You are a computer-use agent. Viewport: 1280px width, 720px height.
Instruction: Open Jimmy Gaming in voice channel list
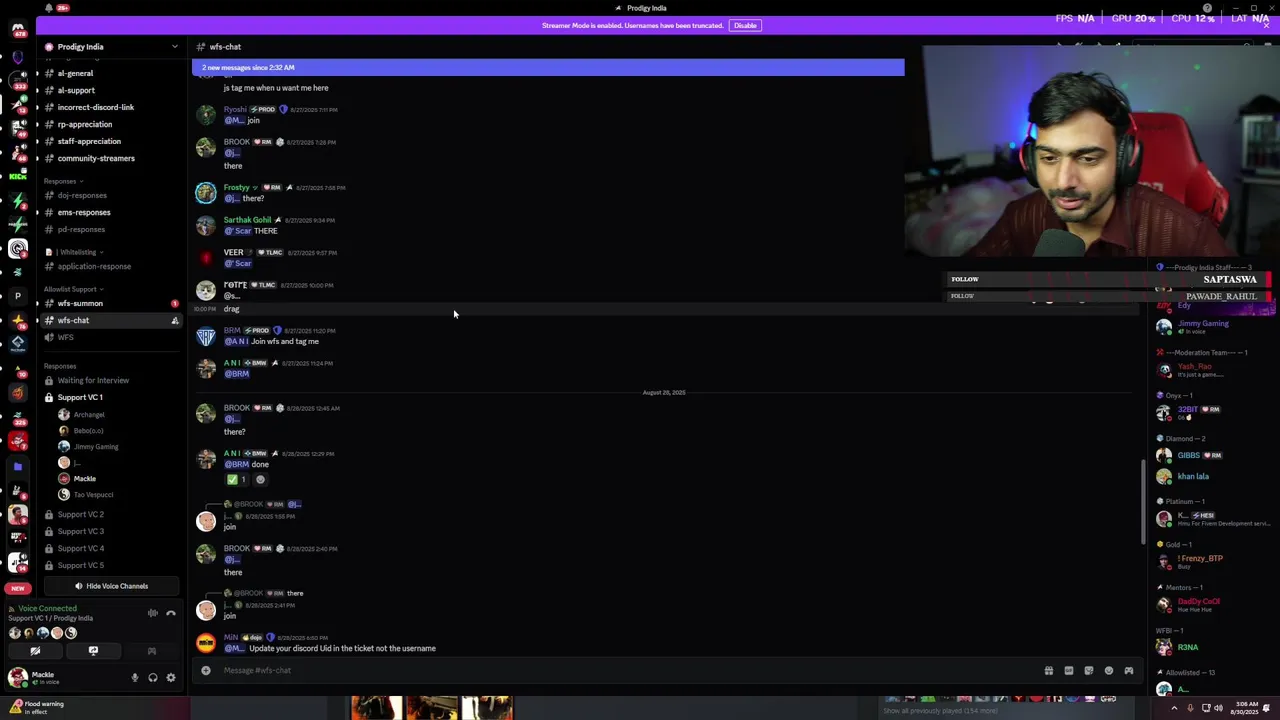tap(96, 447)
